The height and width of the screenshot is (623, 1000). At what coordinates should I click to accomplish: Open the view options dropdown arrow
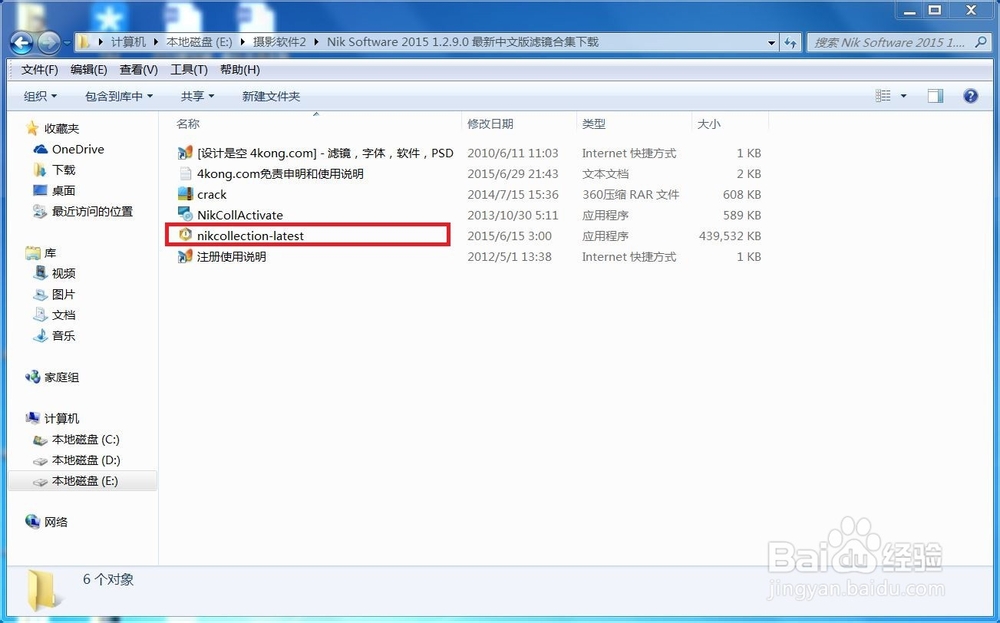[903, 96]
